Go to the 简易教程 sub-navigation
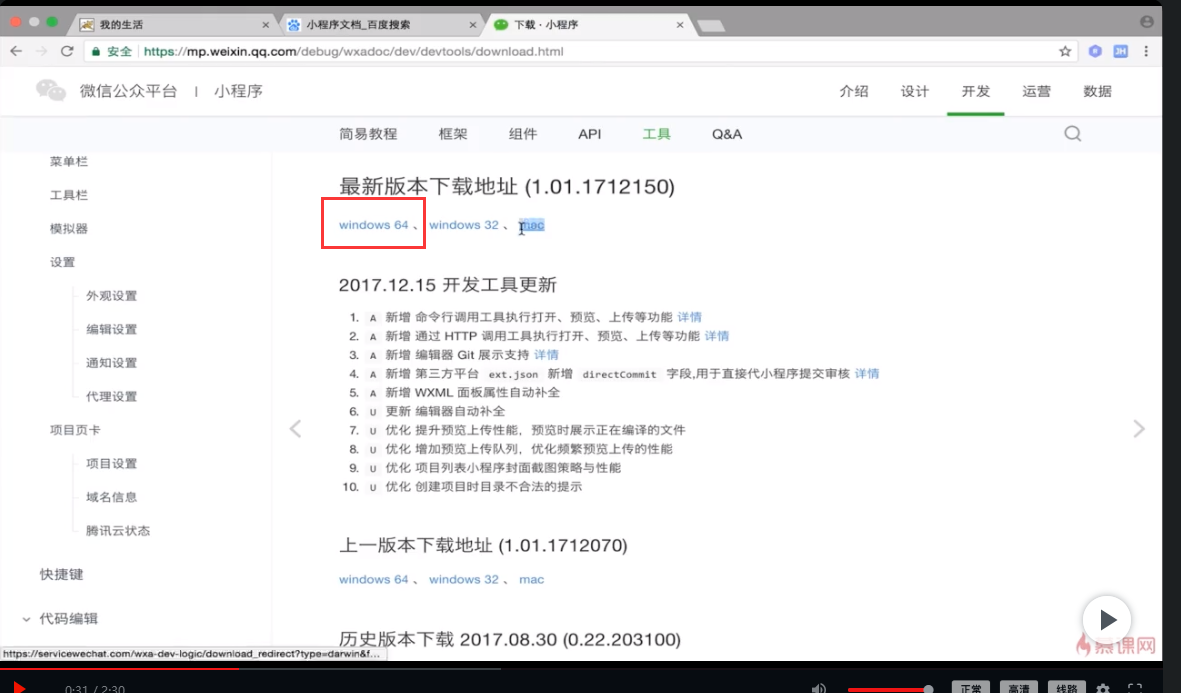Screen dimensions: 1181x693 (368, 134)
